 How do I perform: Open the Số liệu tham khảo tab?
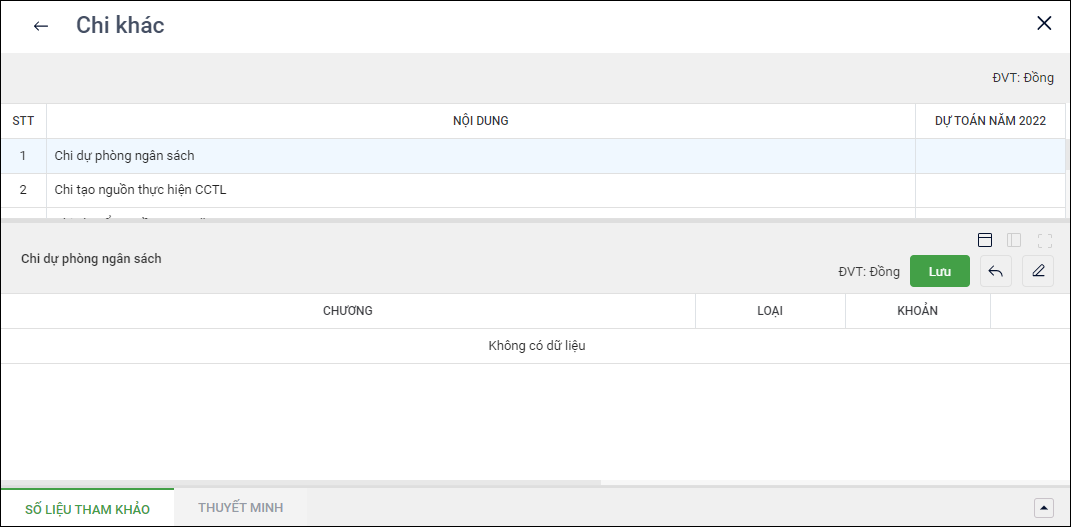click(x=87, y=509)
